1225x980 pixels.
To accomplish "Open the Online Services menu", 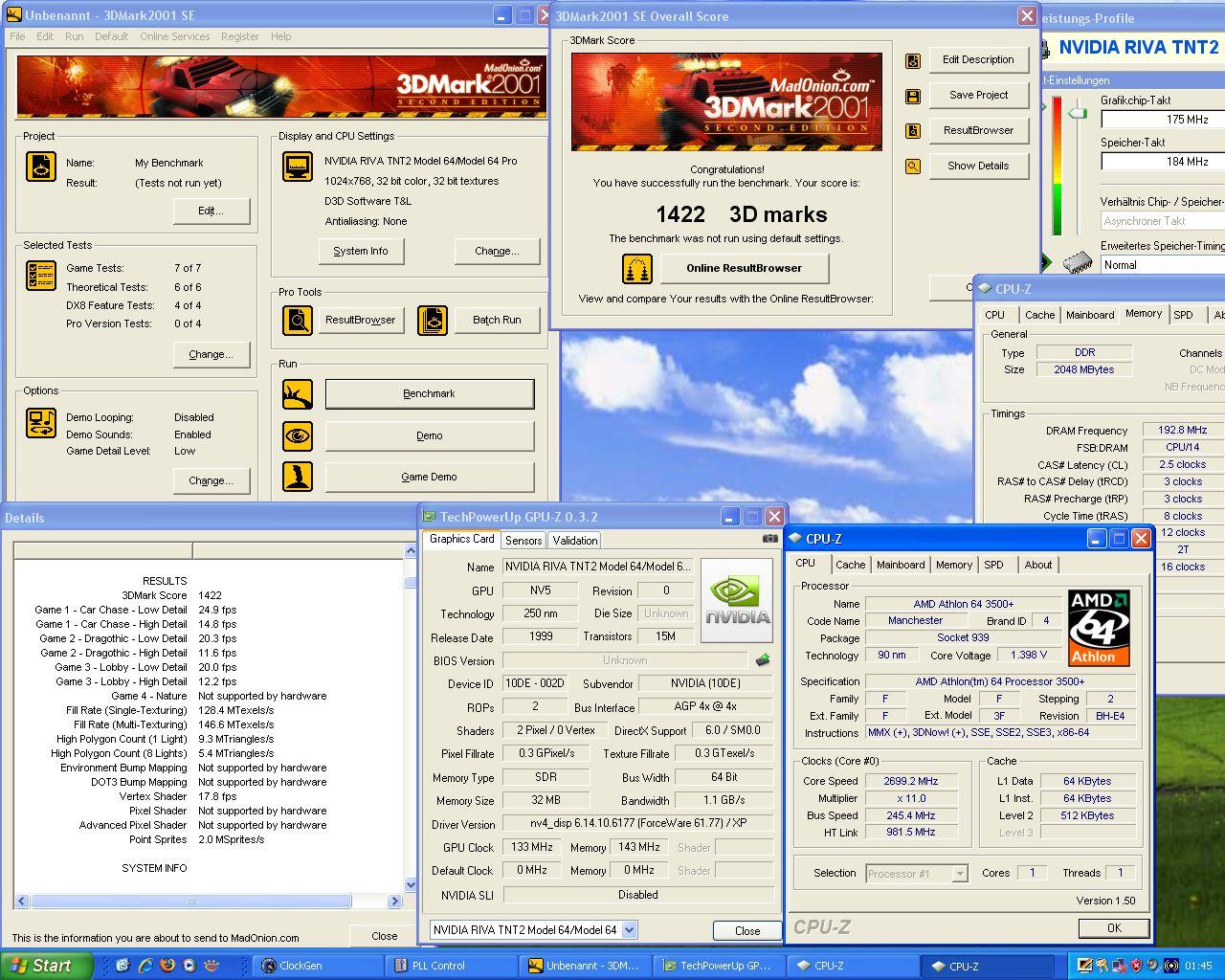I will coord(174,36).
